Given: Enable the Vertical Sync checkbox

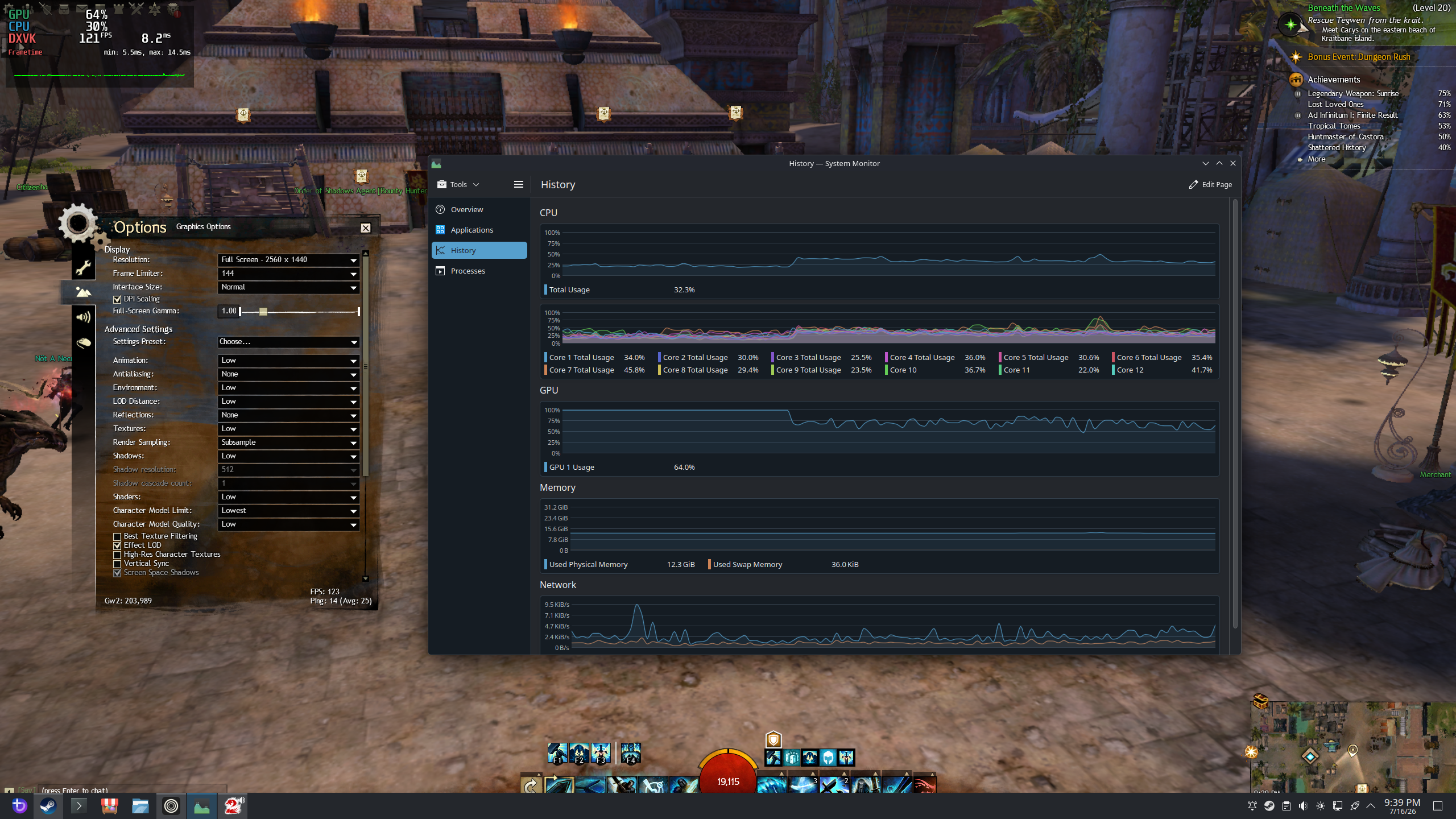Looking at the screenshot, I should [x=117, y=564].
